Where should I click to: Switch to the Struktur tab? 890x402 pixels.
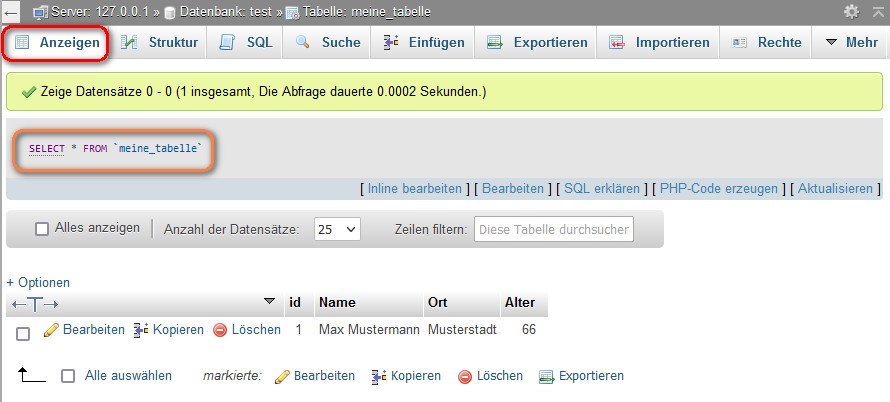coord(160,43)
